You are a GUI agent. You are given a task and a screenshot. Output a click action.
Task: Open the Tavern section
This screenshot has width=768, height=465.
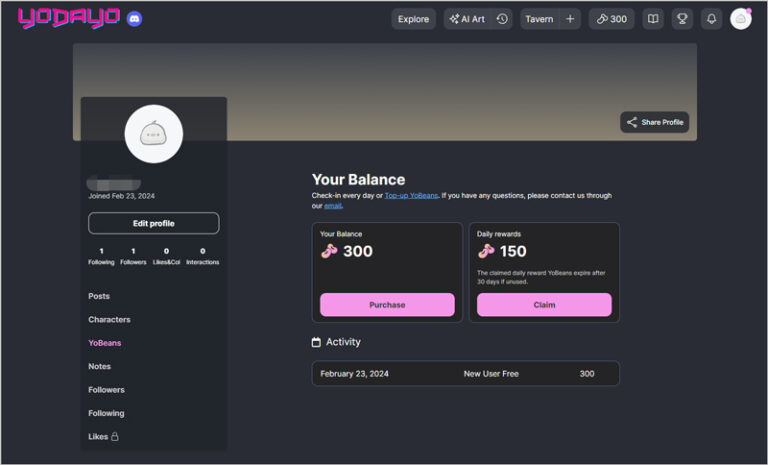point(539,19)
